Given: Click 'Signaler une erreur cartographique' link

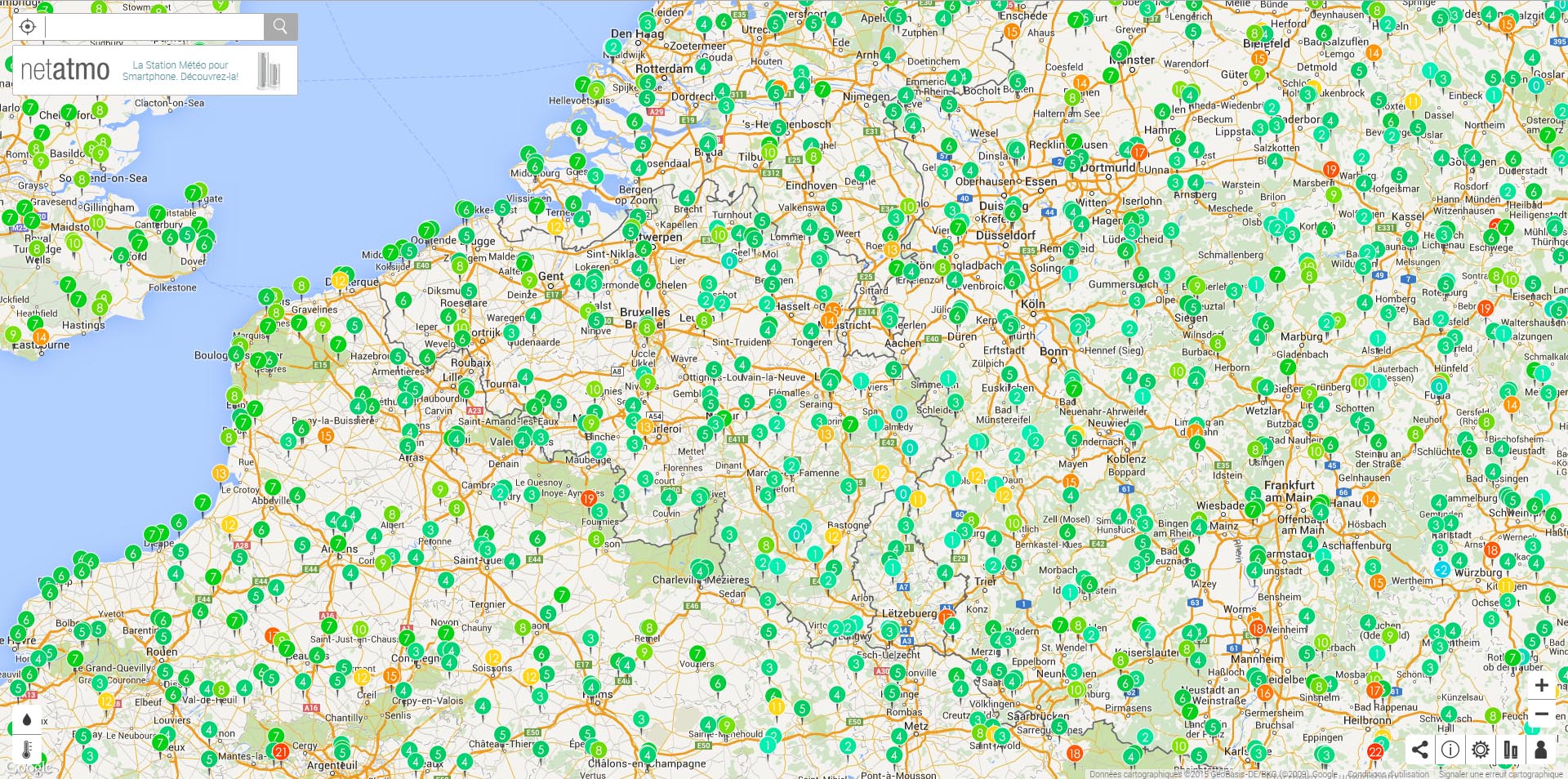Looking at the screenshot, I should tap(1500, 774).
